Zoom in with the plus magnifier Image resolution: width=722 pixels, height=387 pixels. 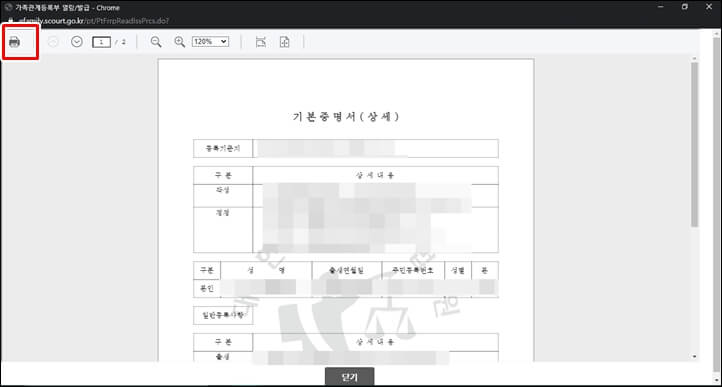[180, 42]
